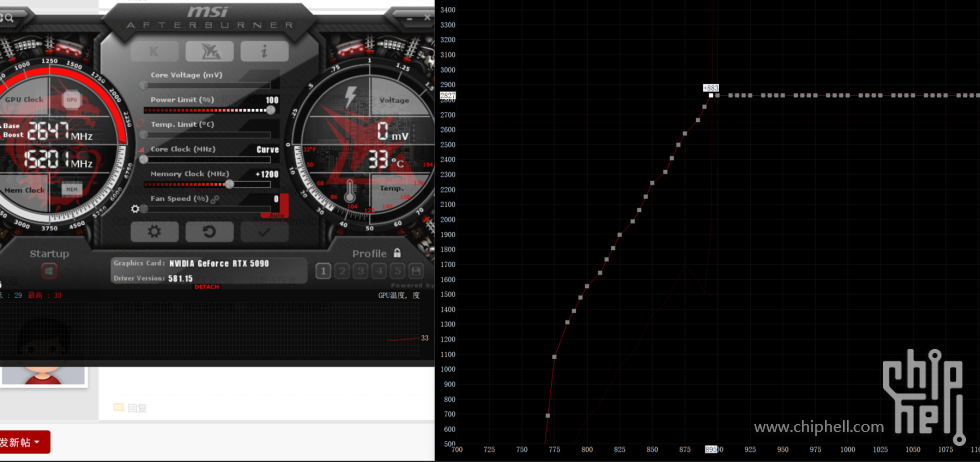Click the Power Limit slider handle
Viewport: 980px width, 462px height.
[271, 110]
